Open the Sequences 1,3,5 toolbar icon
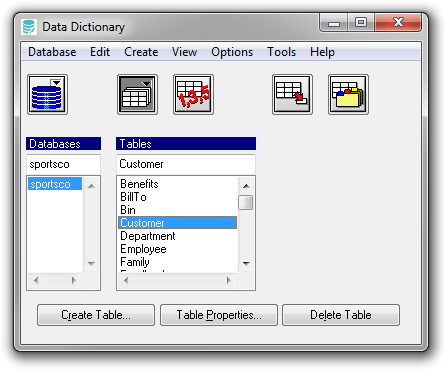Viewport: 447px width, 371px height. (x=193, y=95)
